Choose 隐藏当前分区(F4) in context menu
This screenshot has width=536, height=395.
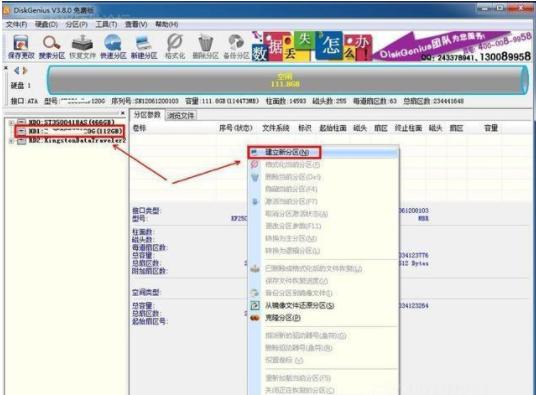point(323,189)
